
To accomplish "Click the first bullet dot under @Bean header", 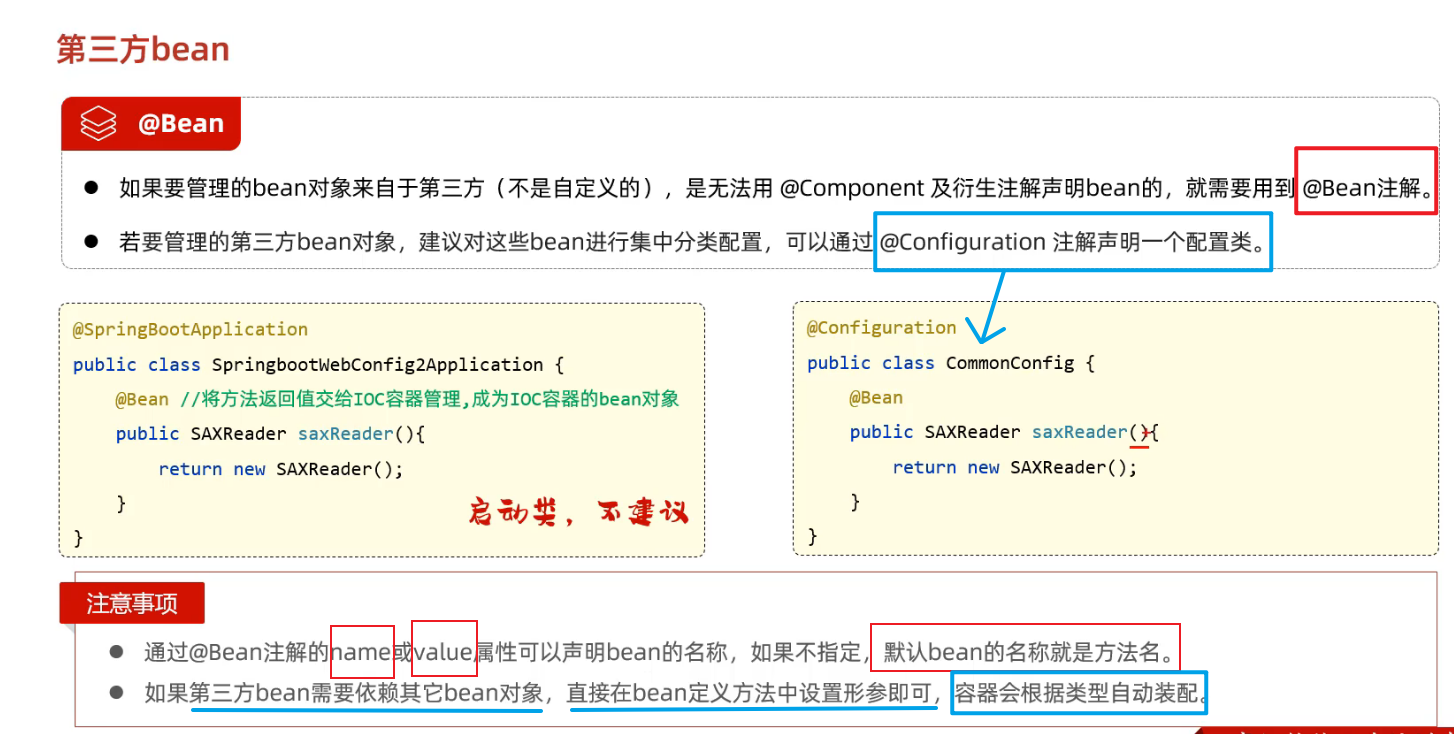I will pos(91,187).
